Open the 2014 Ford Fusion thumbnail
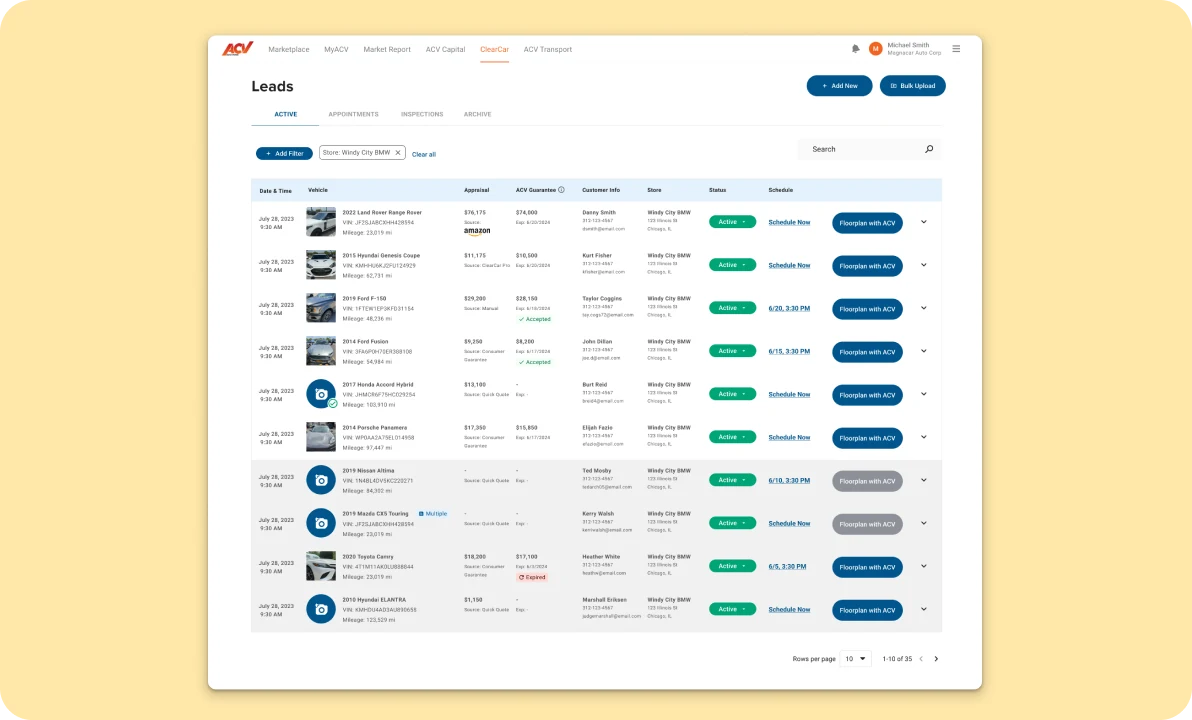The width and height of the screenshot is (1192, 720). [321, 351]
